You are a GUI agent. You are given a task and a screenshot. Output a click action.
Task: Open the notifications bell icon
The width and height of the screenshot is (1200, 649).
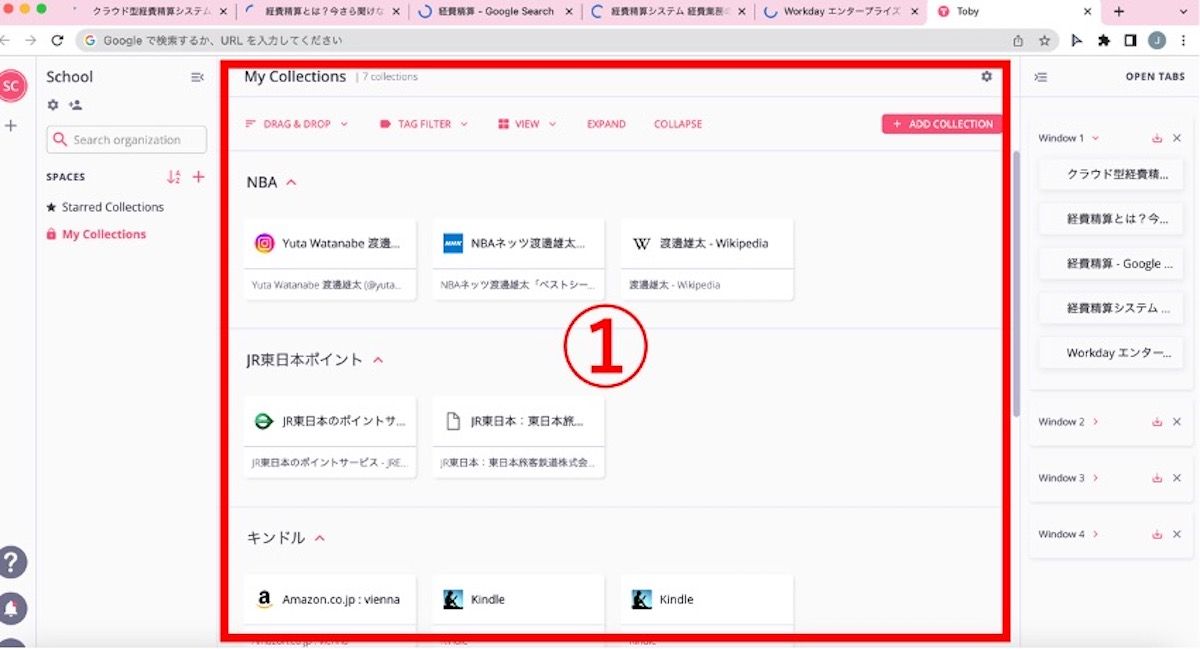[x=12, y=608]
